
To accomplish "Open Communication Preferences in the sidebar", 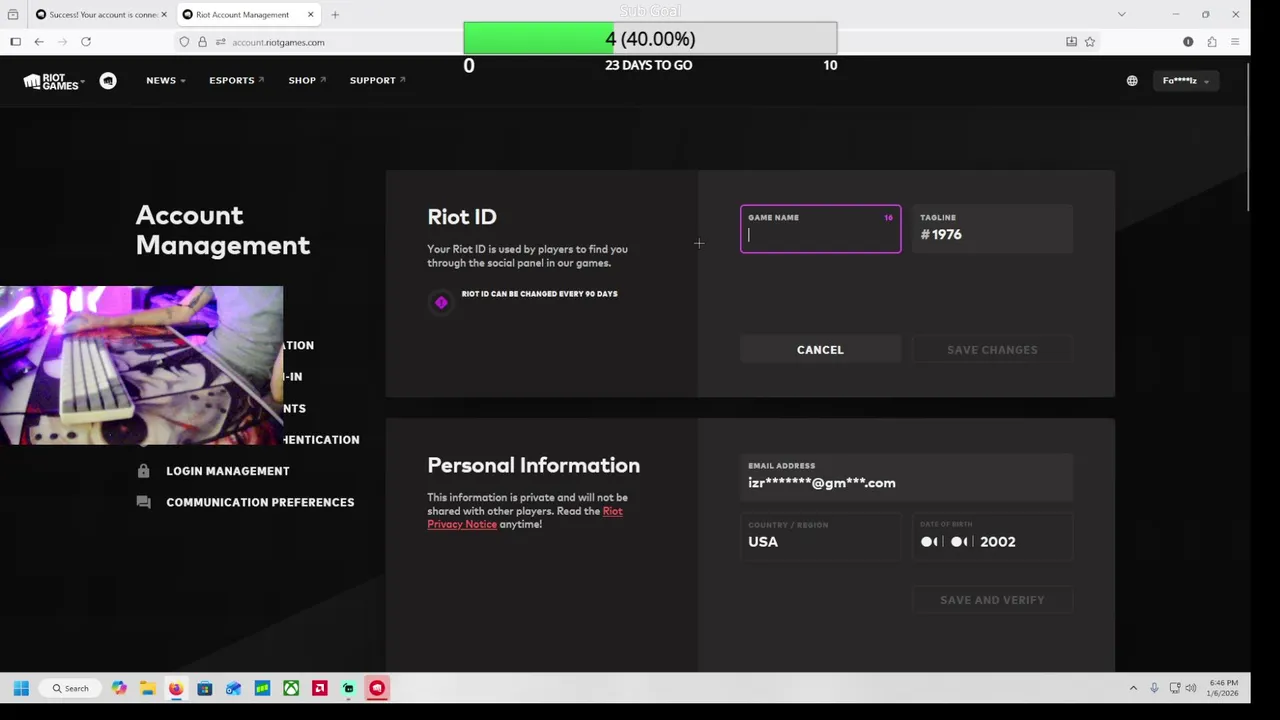I will click(x=260, y=502).
